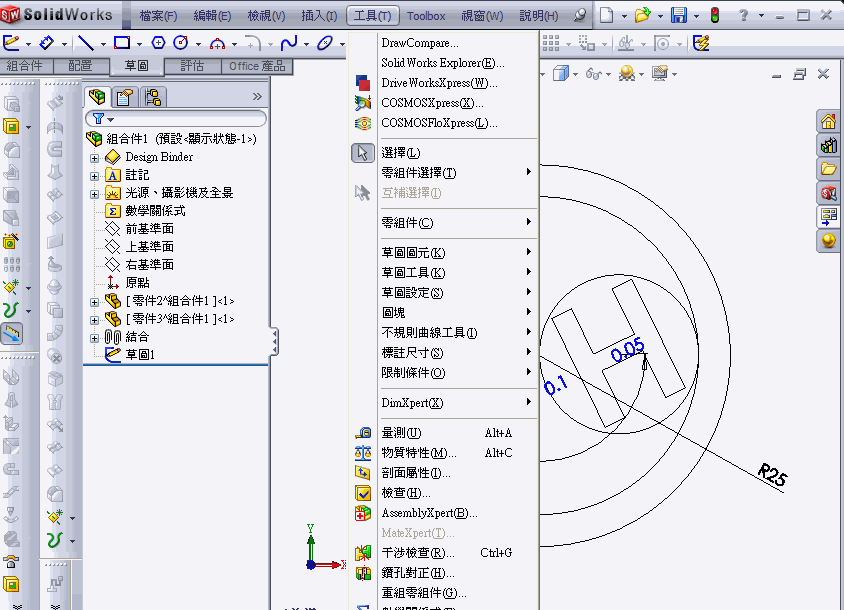The height and width of the screenshot is (610, 844).
Task: Expand the 光源、攝影機及全景 node
Action: coord(94,194)
